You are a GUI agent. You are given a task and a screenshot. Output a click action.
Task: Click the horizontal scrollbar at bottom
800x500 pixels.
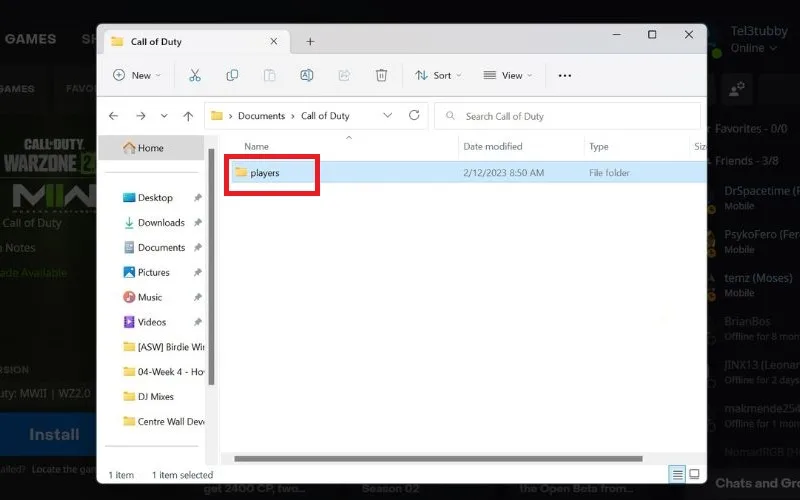coord(438,459)
